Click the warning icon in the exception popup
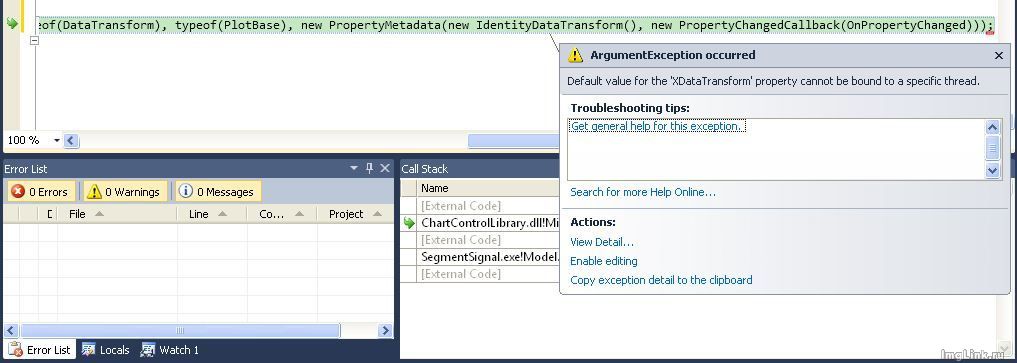The height and width of the screenshot is (363, 1017). tap(575, 56)
